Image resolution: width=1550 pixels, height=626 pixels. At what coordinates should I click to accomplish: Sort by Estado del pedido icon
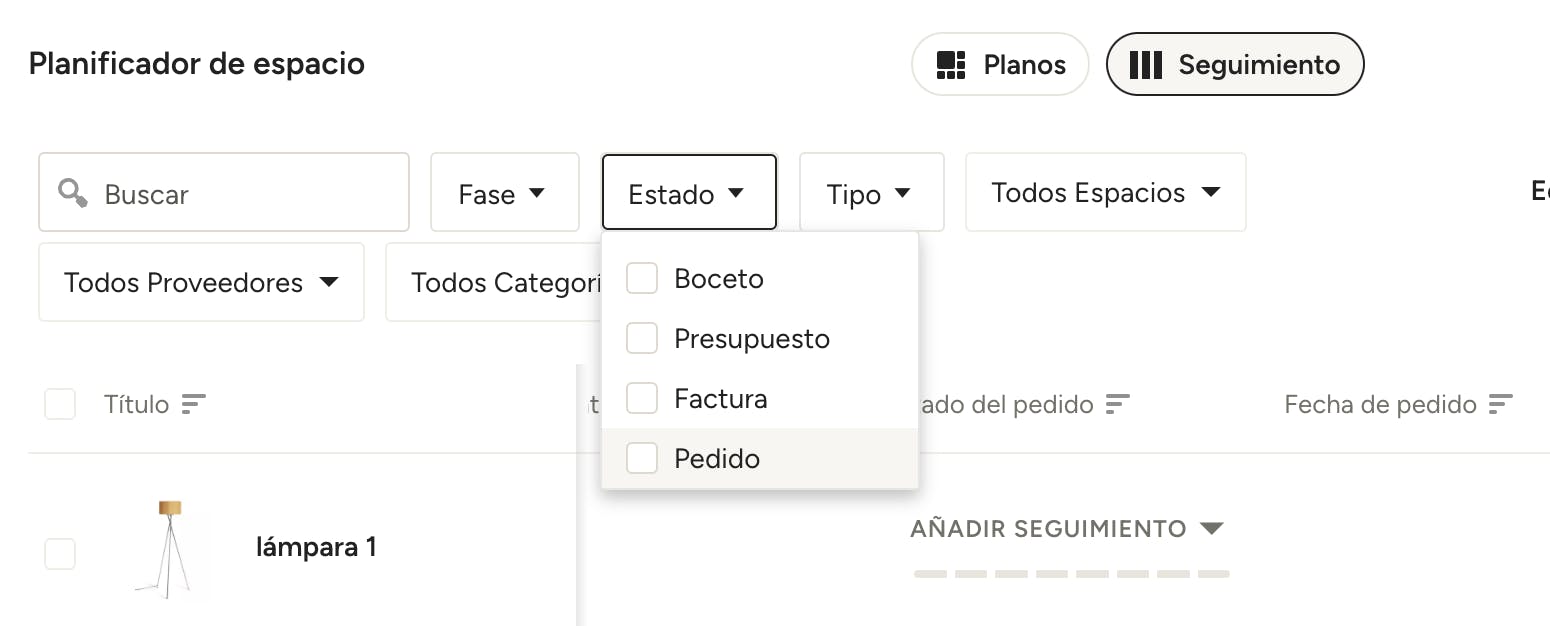coord(1117,404)
